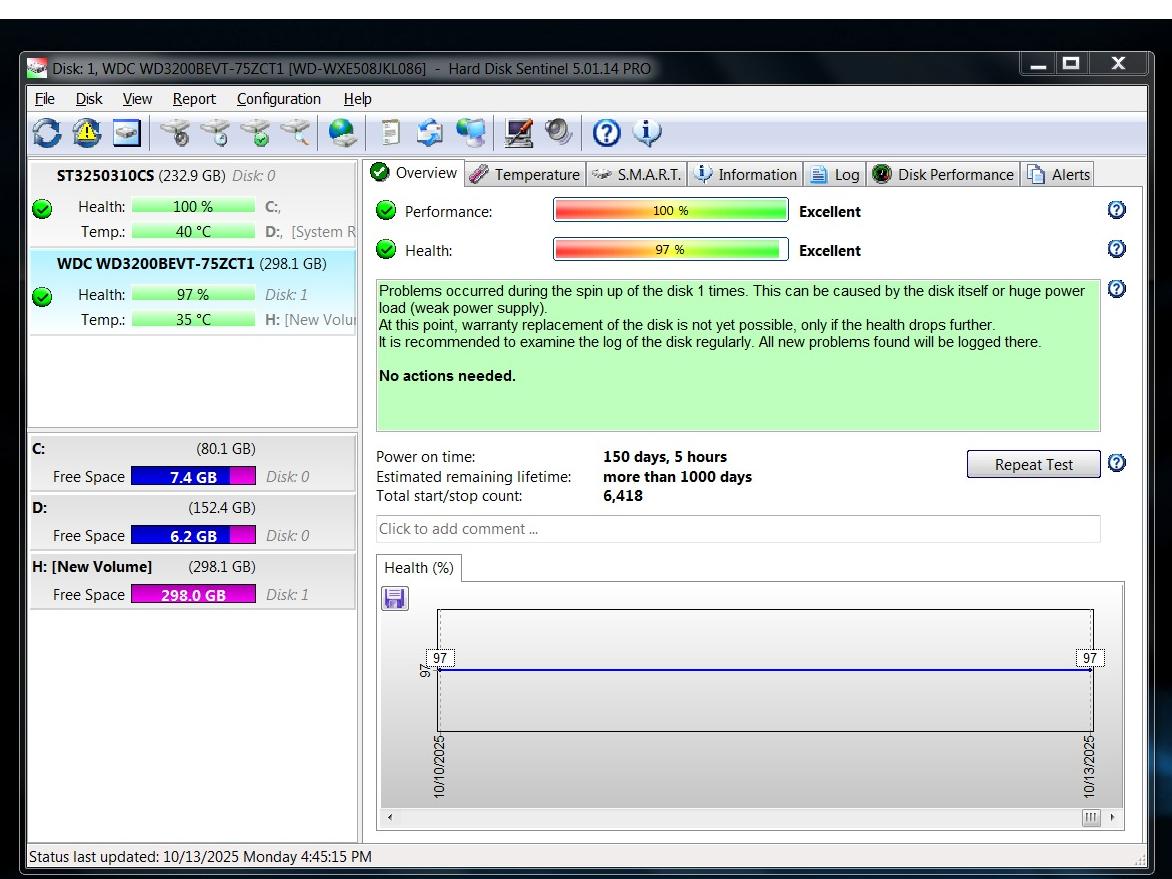This screenshot has width=1172, height=879.
Task: Click the yellow warning triangle toolbar icon
Action: [86, 132]
